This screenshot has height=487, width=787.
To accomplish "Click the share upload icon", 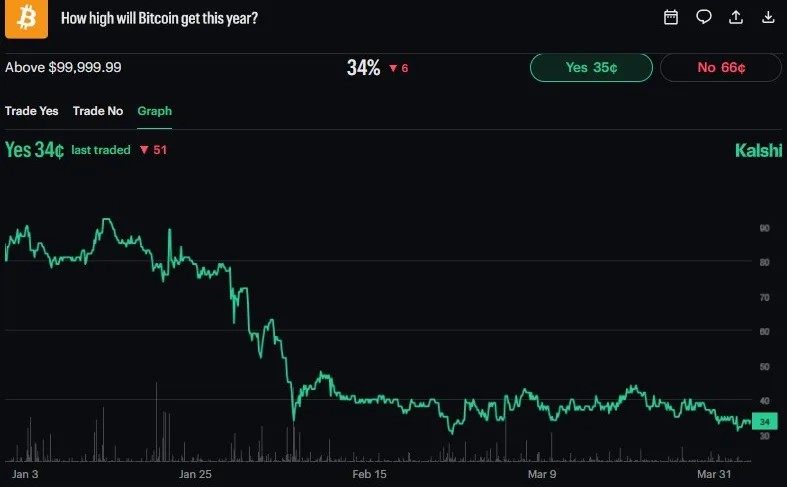I will click(736, 17).
